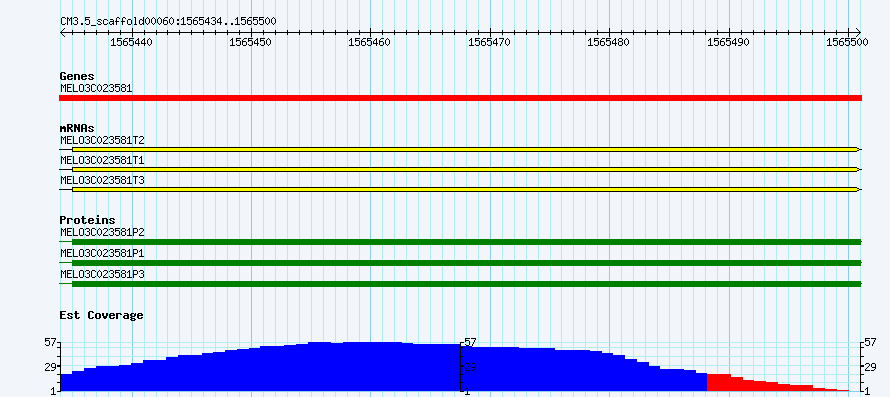Viewport: 890px width, 397px height.
Task: Click the mRNAs track heading
Action: (x=77, y=128)
